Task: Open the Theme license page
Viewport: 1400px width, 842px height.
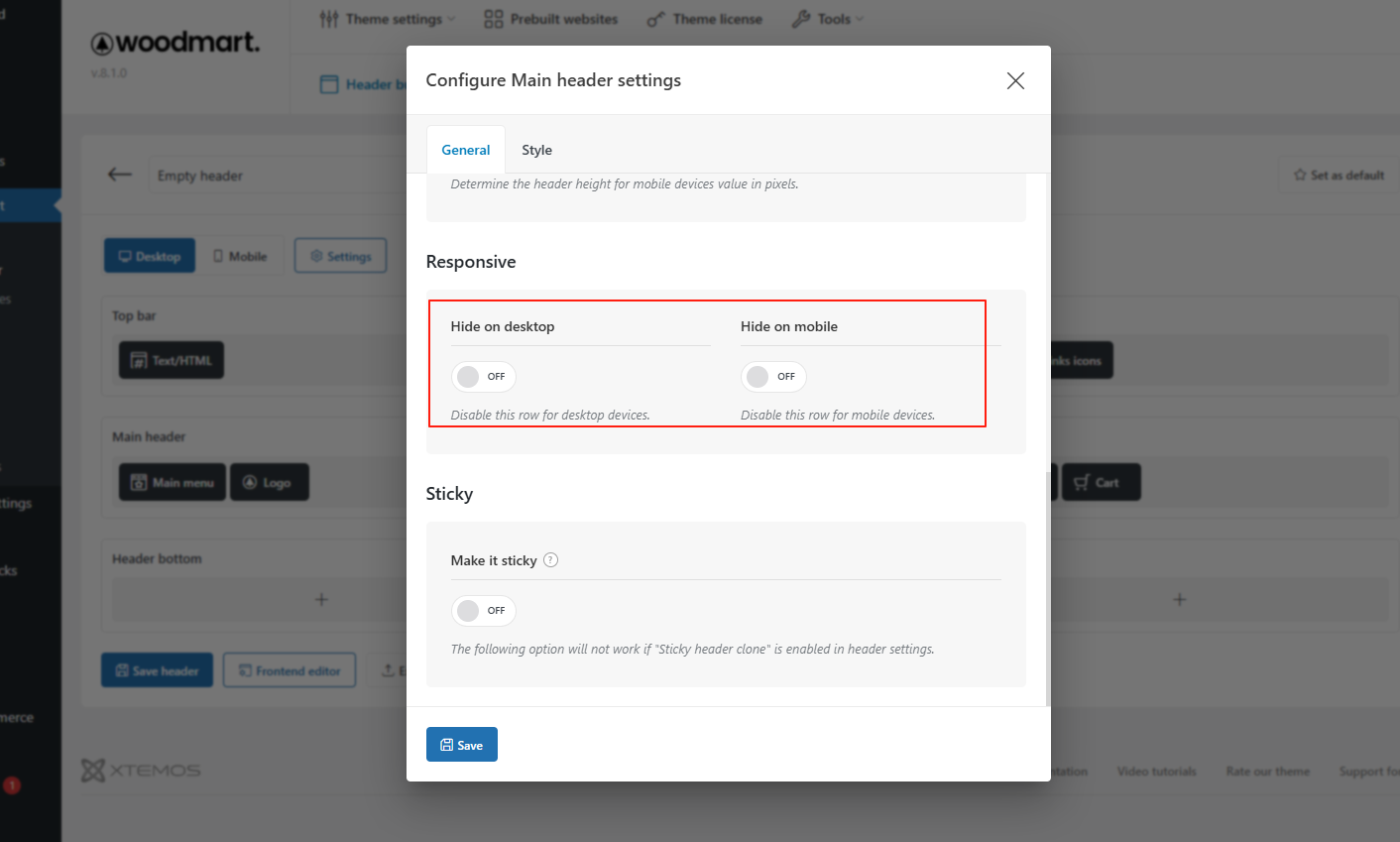Action: pos(704,19)
